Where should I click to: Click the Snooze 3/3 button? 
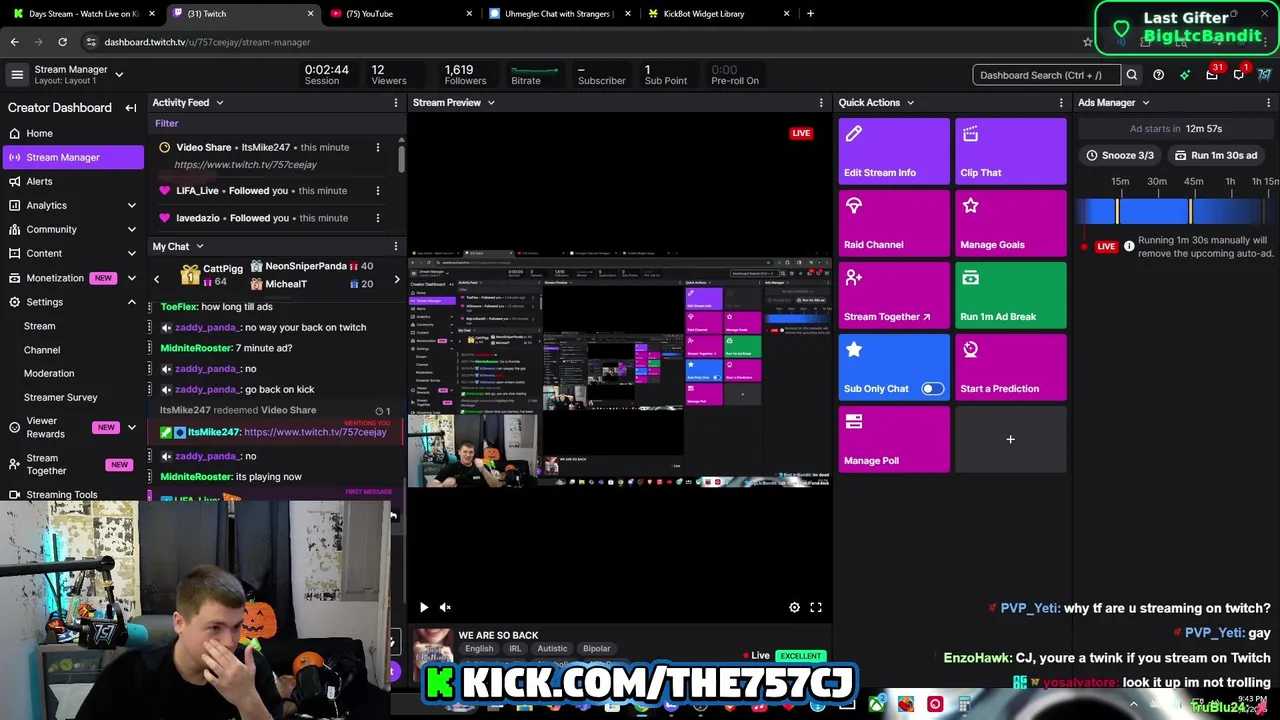click(1120, 156)
